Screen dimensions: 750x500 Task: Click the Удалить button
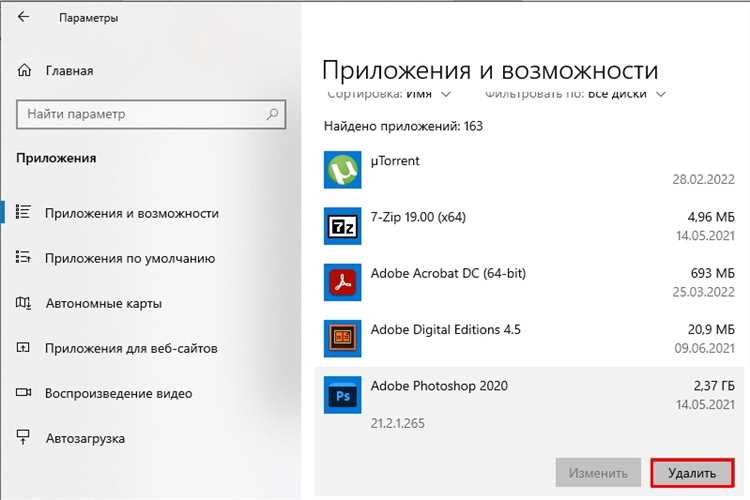pos(692,473)
